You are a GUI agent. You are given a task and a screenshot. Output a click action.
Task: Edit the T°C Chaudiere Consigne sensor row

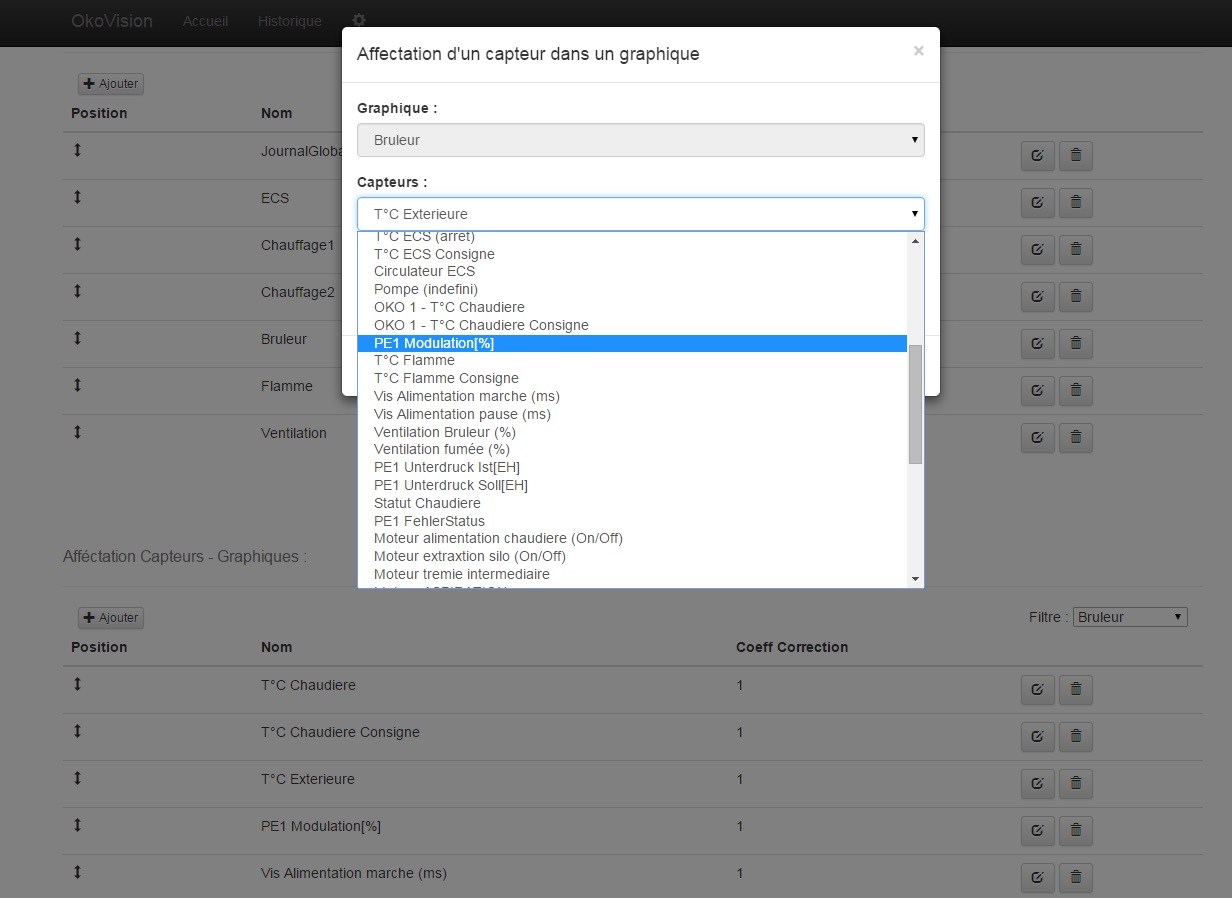[1037, 737]
